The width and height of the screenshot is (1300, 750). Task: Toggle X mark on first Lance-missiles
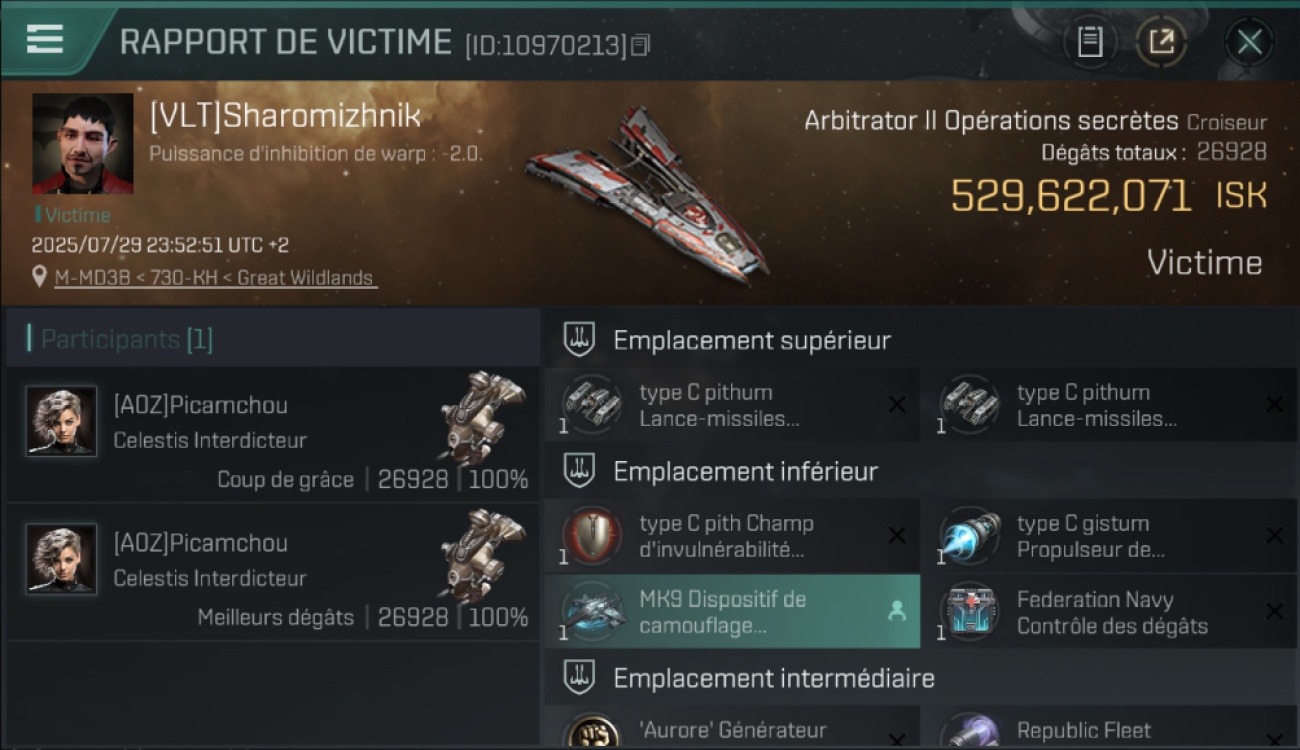[897, 404]
